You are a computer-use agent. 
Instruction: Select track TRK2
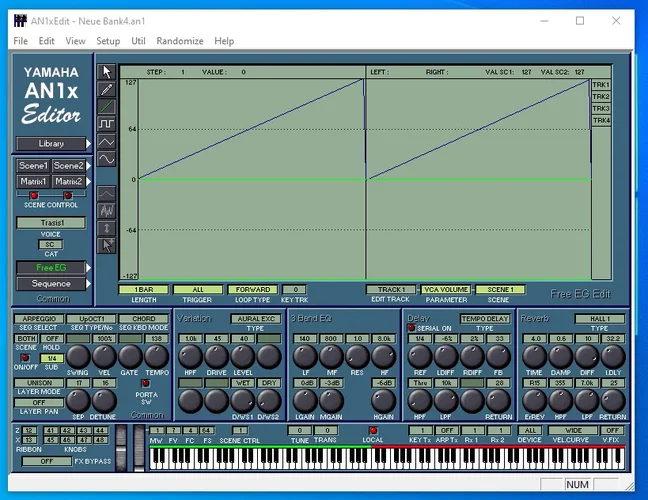pos(601,97)
